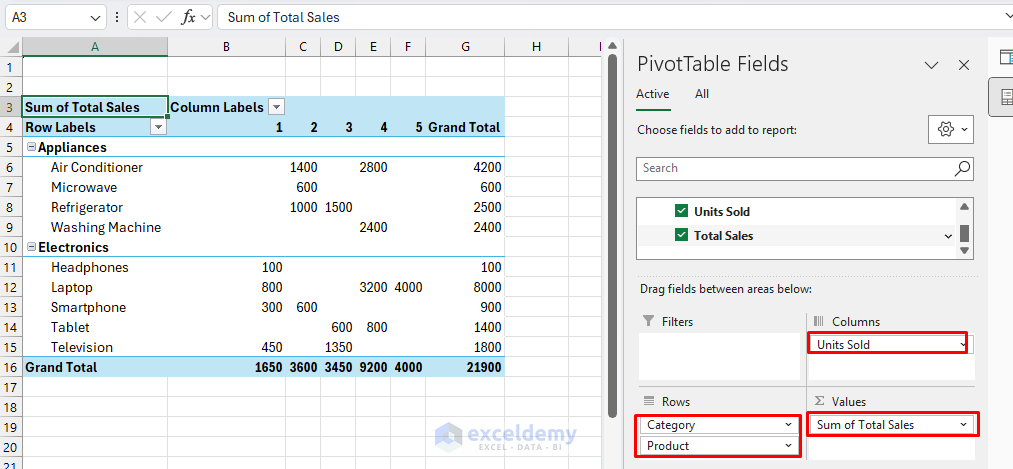Viewport: 1013px width, 469px height.
Task: Click the Laptop grand total 8000
Action: (x=486, y=287)
